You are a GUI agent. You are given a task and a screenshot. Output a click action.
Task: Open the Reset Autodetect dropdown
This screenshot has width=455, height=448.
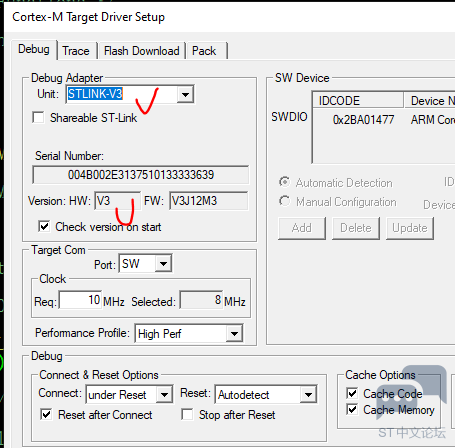point(308,395)
